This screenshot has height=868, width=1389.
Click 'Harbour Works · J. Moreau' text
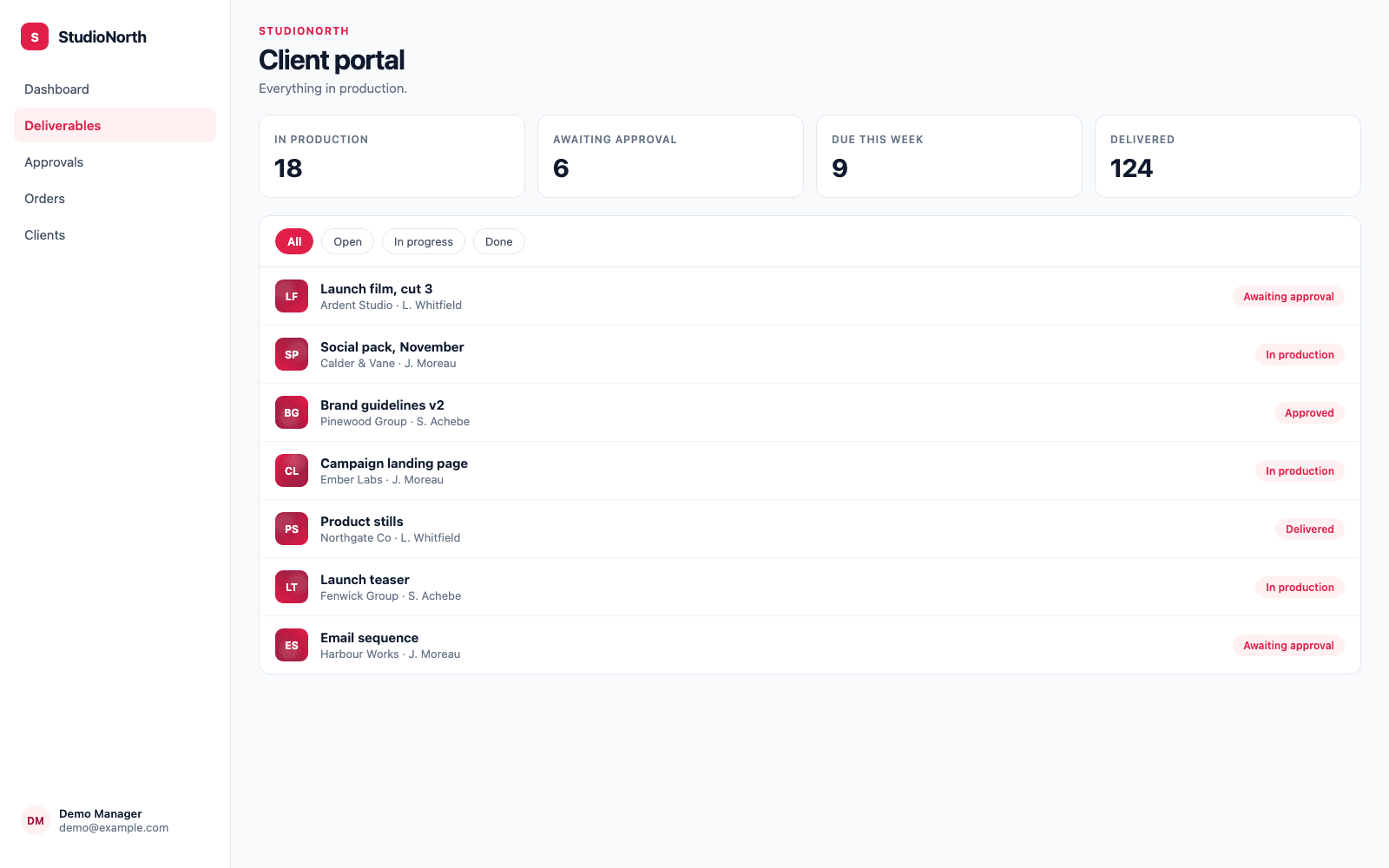coord(390,654)
